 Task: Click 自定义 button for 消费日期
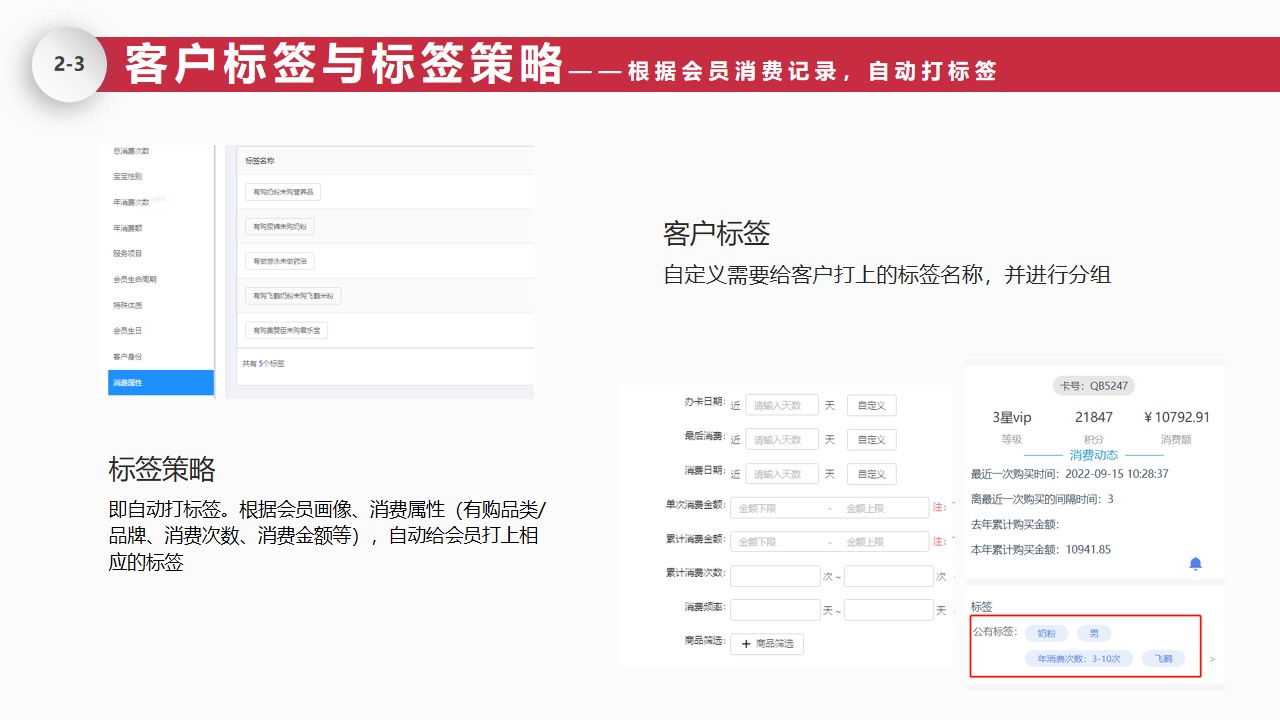(x=871, y=474)
